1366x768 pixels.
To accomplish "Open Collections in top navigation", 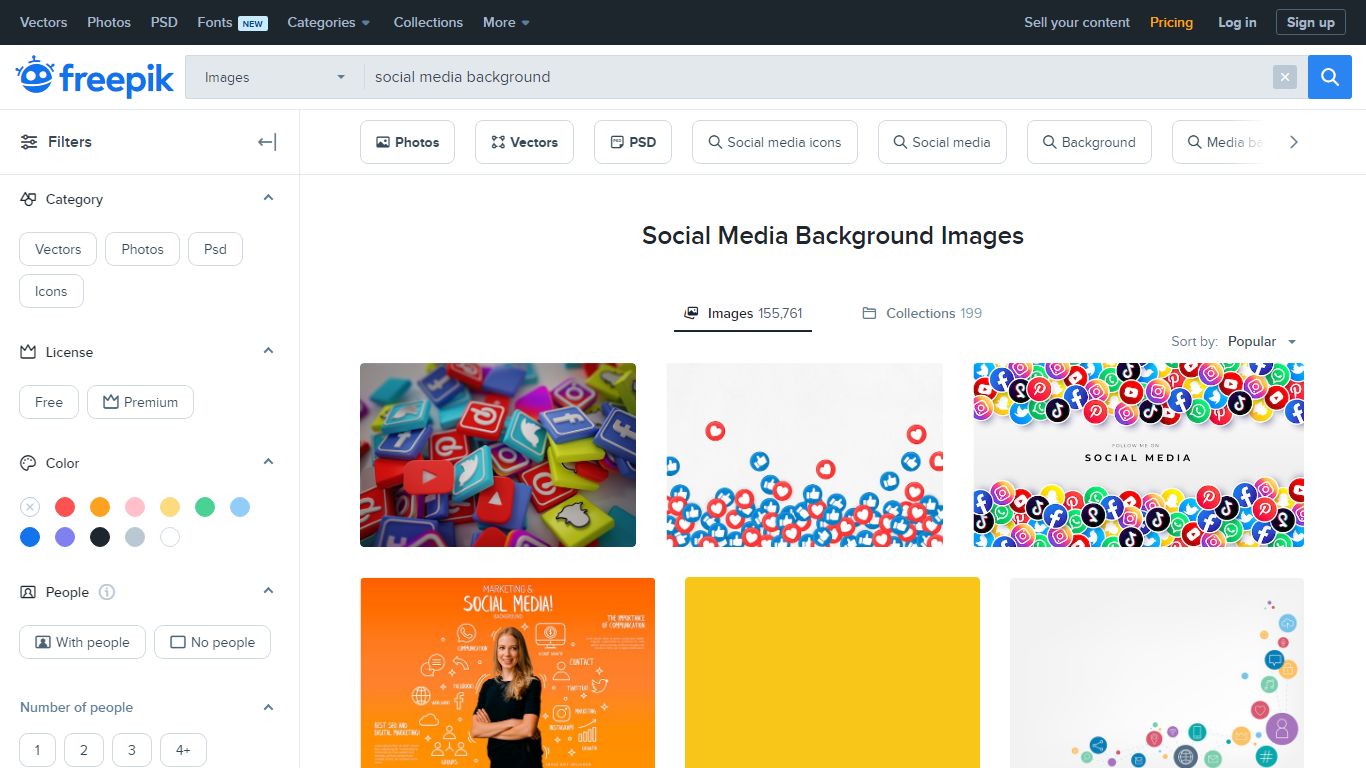I will 428,22.
